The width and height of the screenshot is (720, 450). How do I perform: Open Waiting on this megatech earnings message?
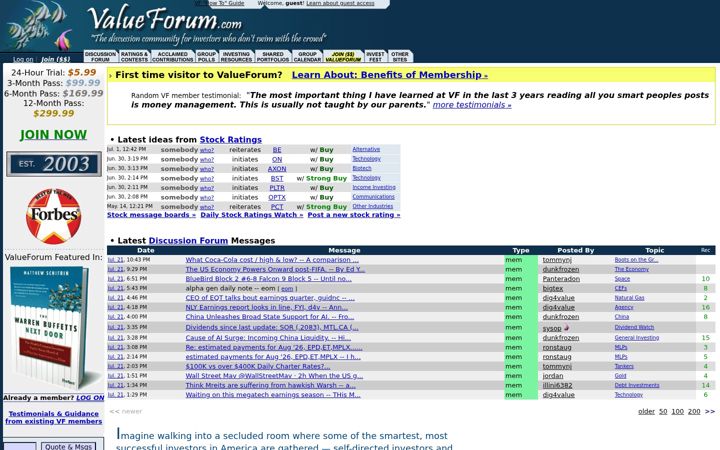click(273, 395)
